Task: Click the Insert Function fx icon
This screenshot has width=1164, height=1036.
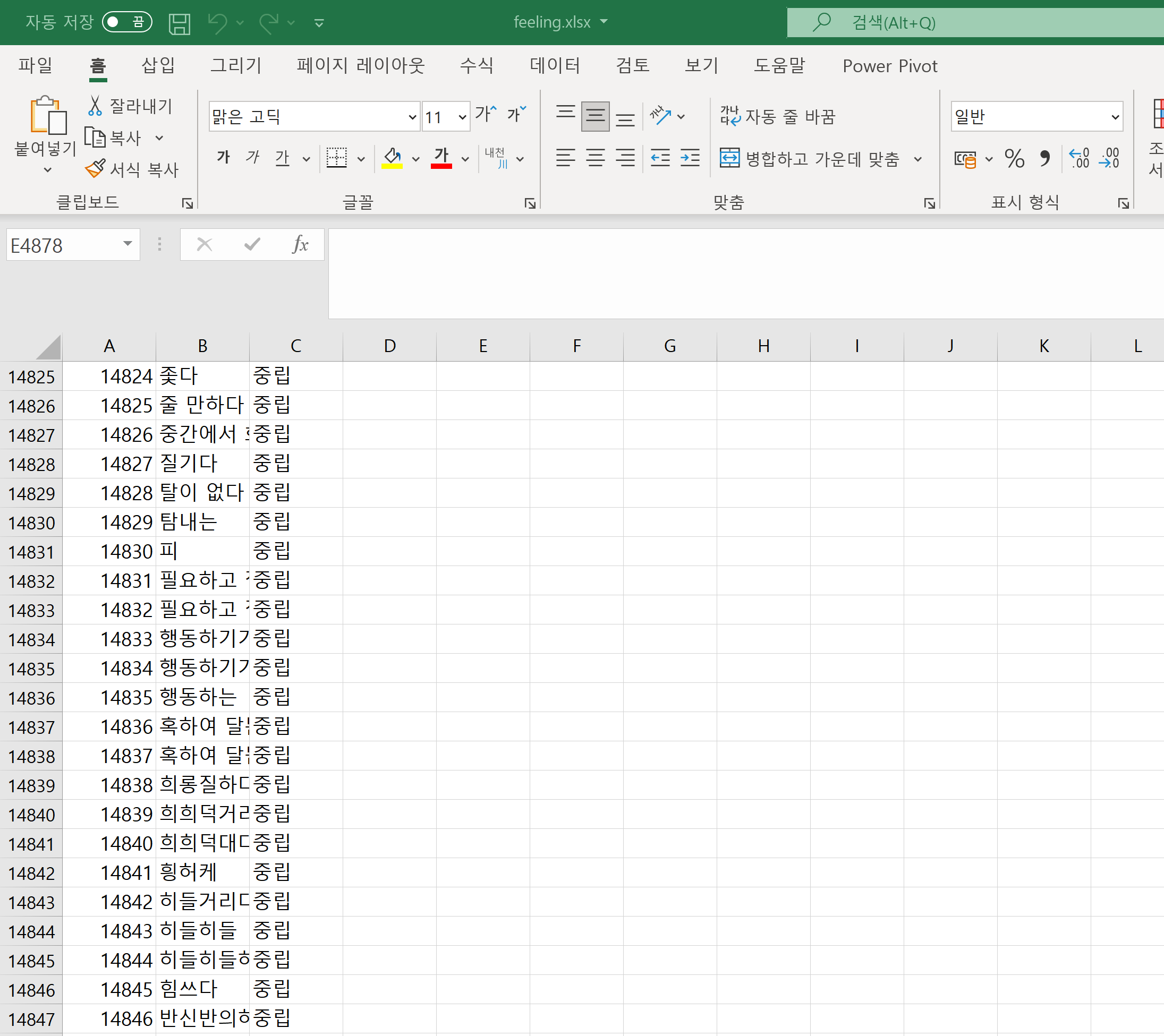Action: coord(300,245)
